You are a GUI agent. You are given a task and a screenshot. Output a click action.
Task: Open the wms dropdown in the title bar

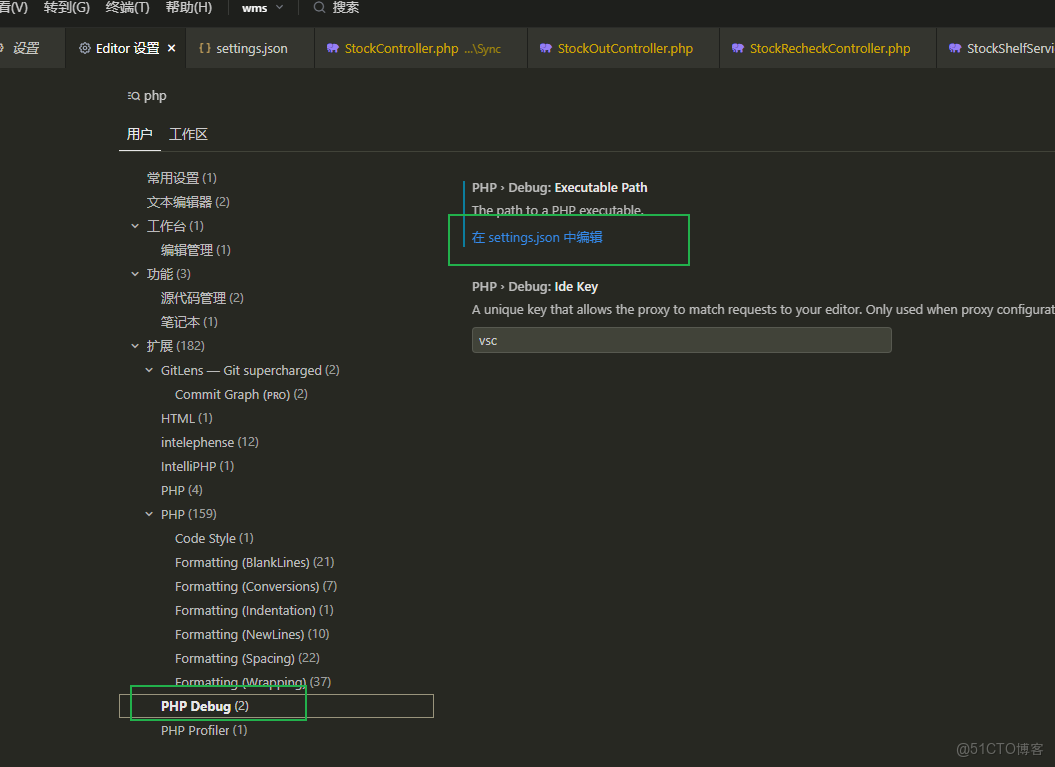pos(260,7)
